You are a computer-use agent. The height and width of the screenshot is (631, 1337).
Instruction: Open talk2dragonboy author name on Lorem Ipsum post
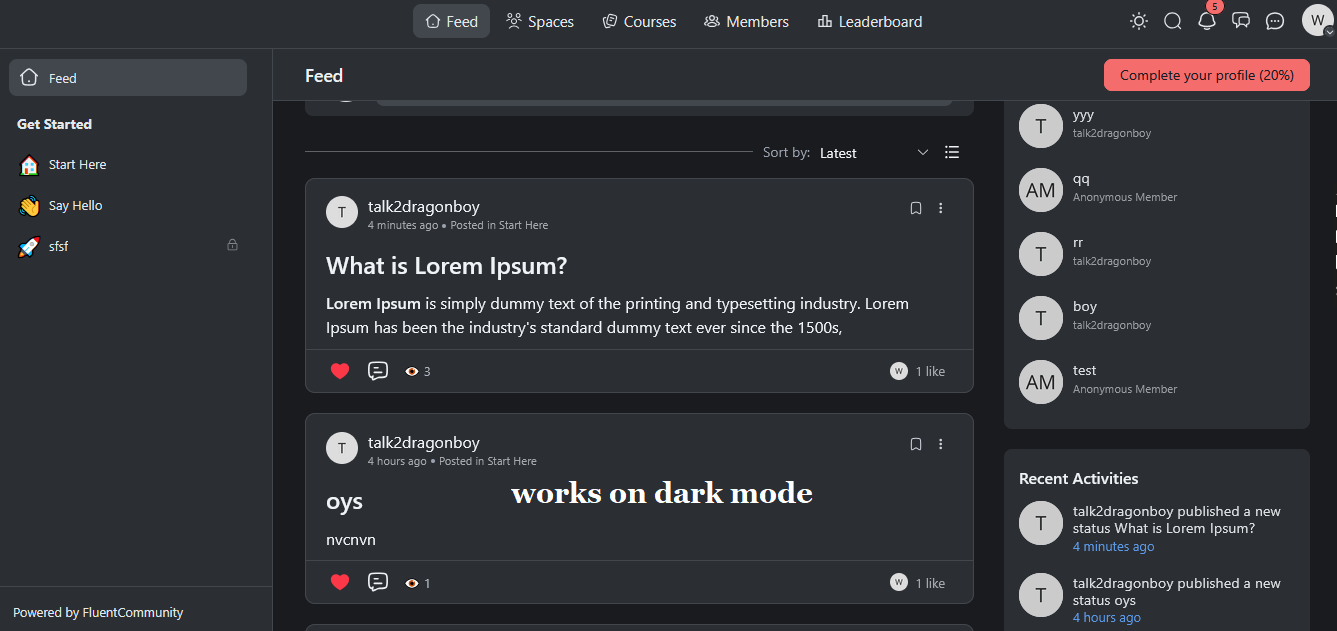point(424,207)
